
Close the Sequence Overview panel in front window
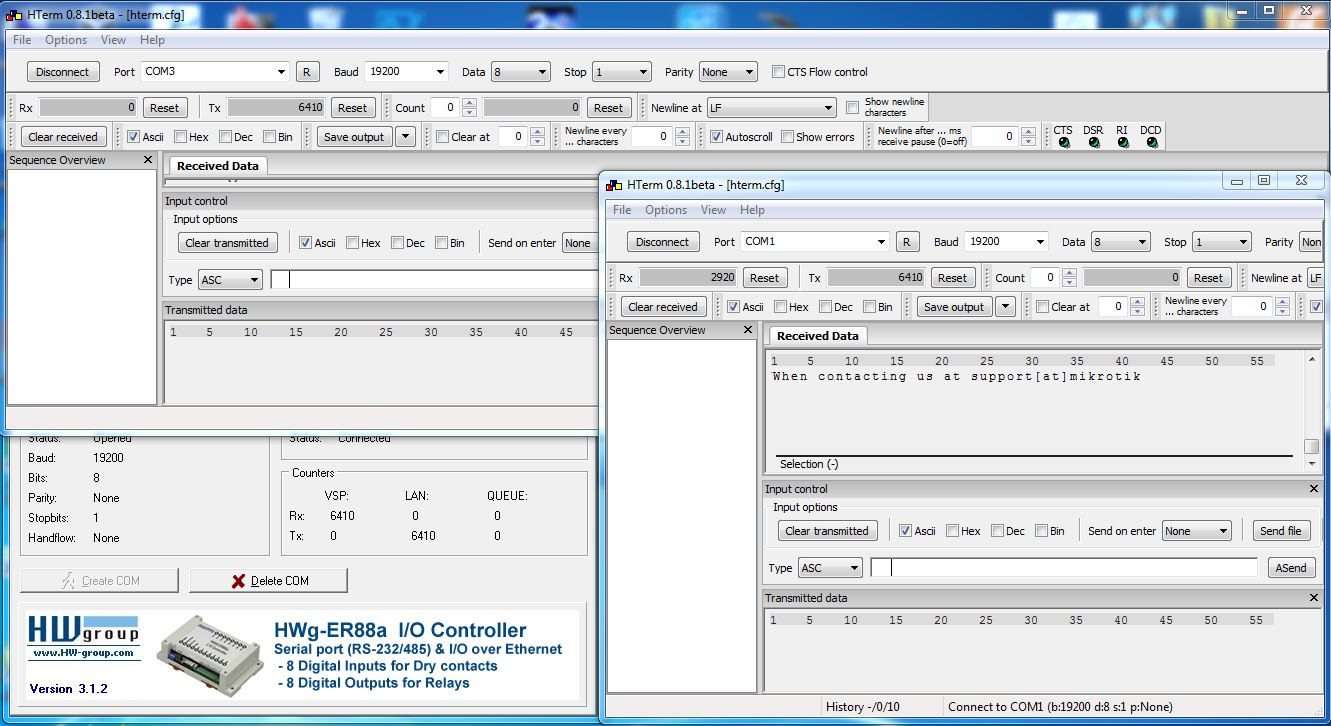[x=747, y=330]
